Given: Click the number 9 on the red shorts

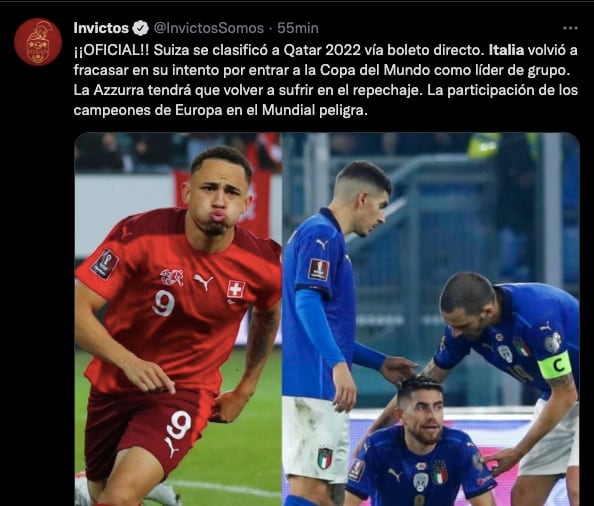Looking at the screenshot, I should pos(179,425).
